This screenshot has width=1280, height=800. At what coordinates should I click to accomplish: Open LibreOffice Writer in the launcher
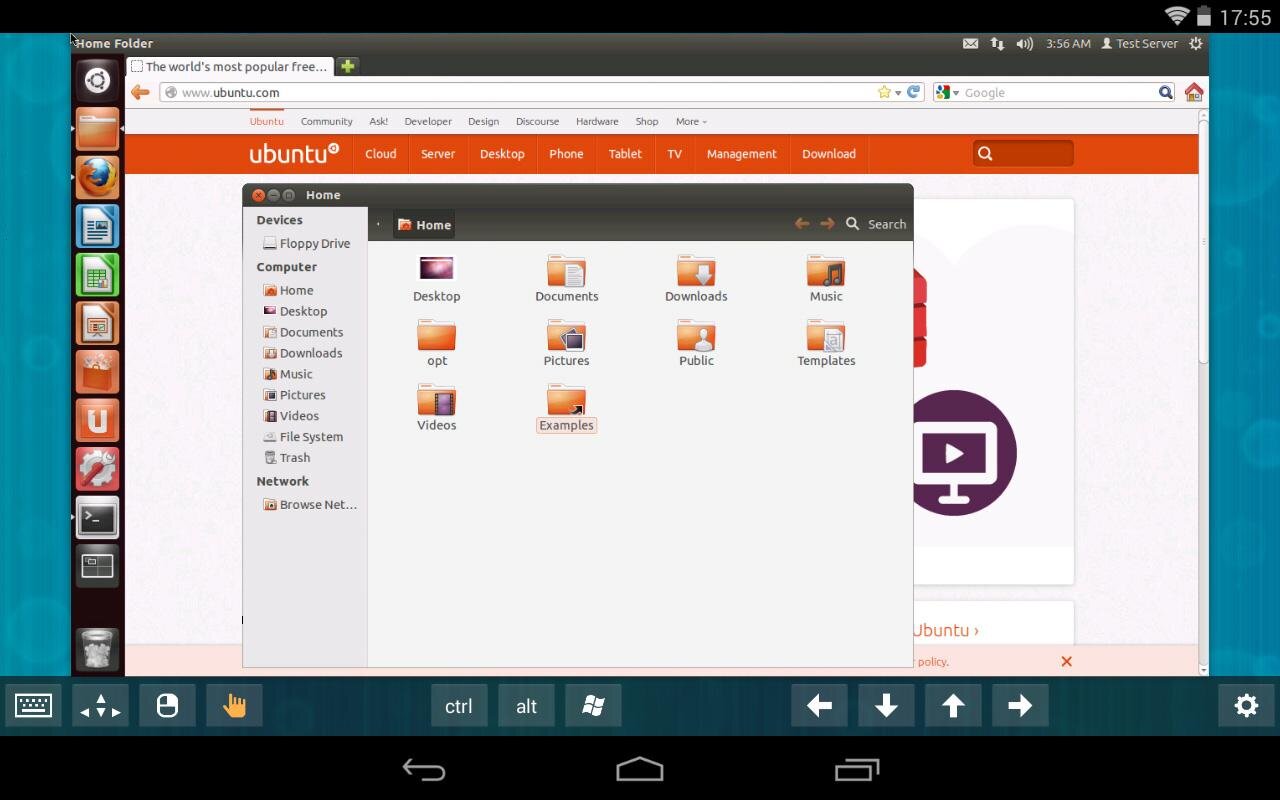[x=97, y=227]
